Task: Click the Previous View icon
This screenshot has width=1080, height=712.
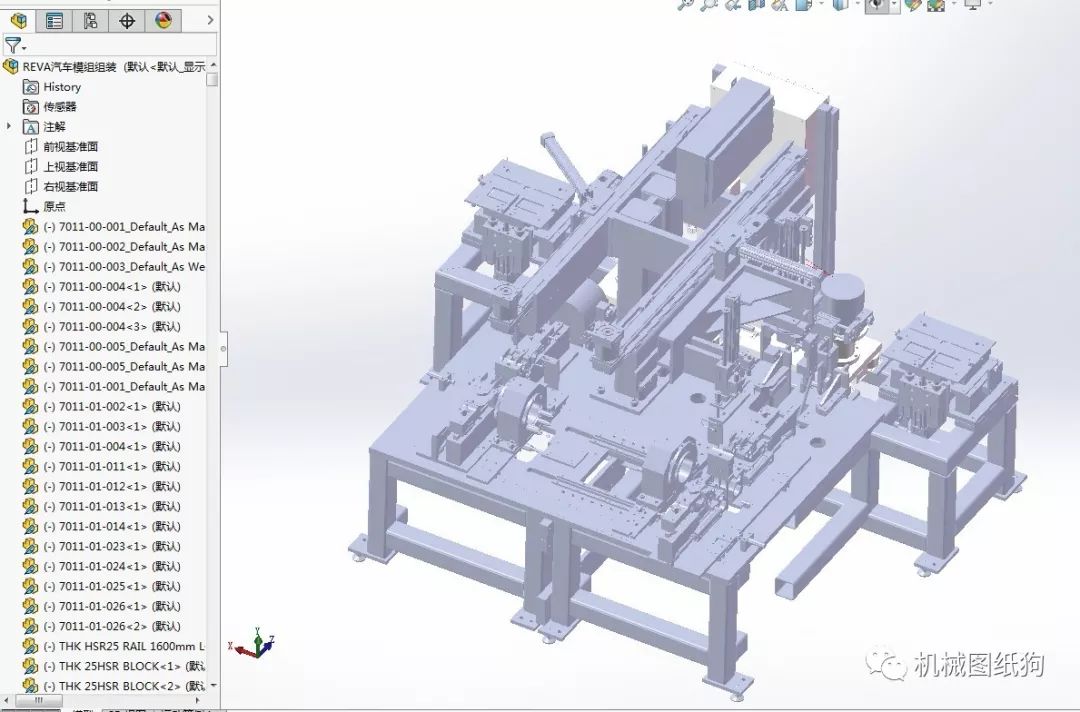Action: [x=732, y=4]
